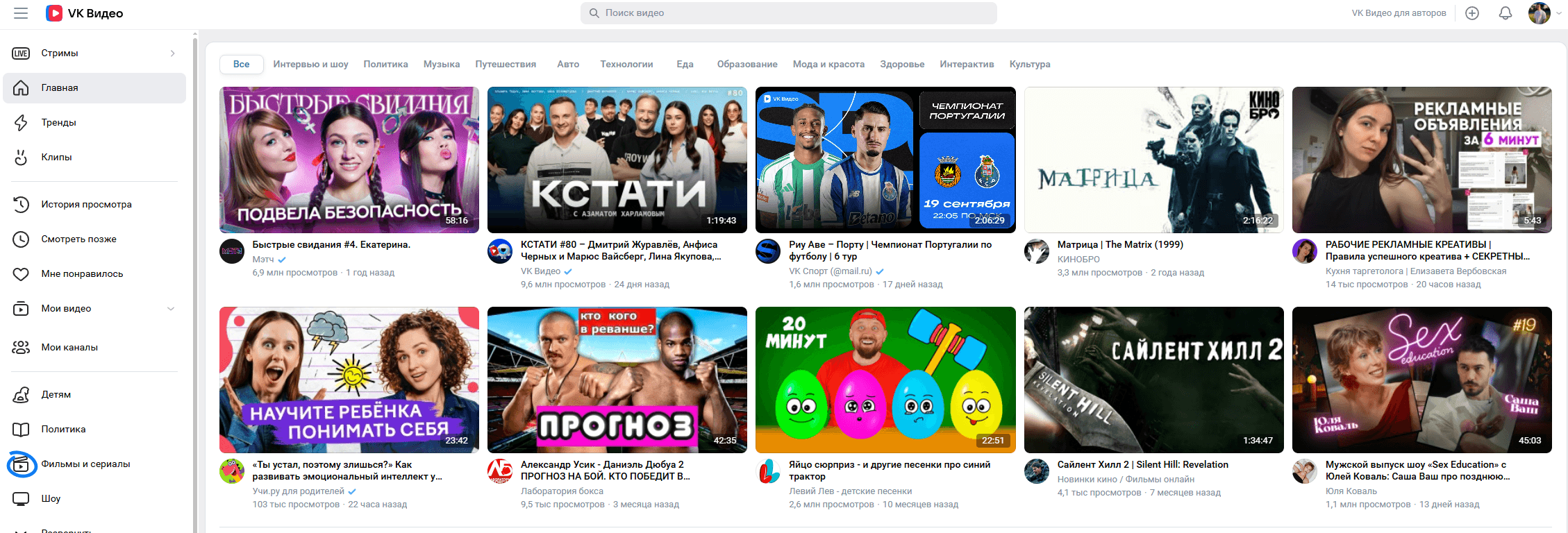Play the Прогноз boxing thumbnail
Screen dimensions: 1568x533
click(x=617, y=380)
